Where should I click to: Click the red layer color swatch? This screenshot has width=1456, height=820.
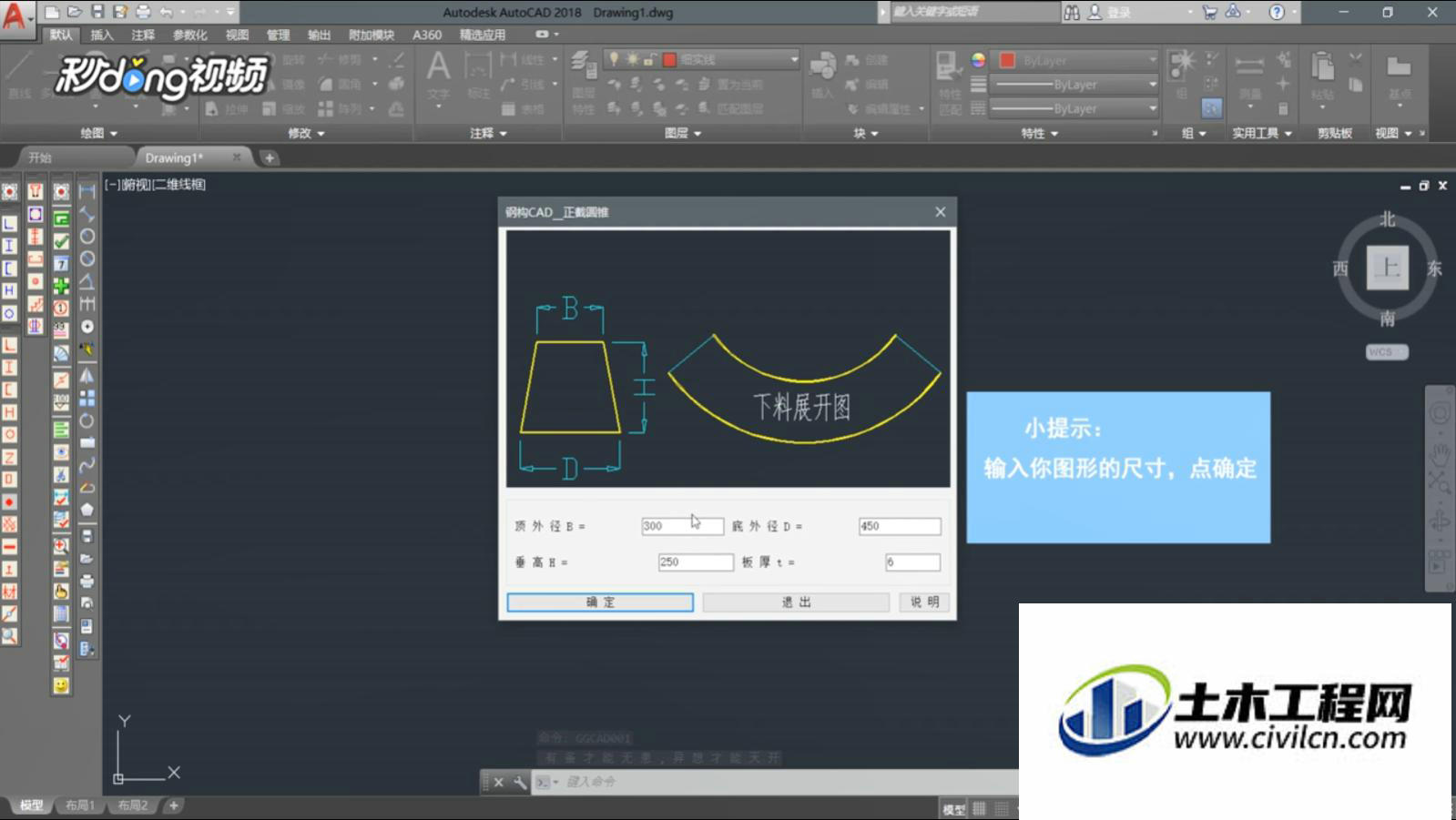point(669,59)
